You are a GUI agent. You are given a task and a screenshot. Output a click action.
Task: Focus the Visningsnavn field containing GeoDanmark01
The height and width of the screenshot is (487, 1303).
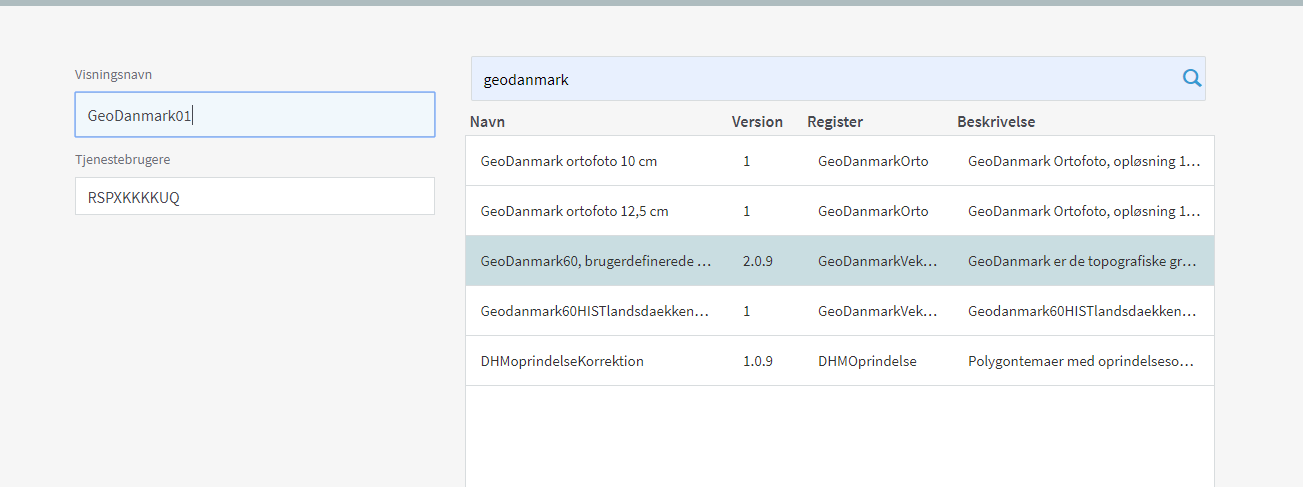pyautogui.click(x=254, y=115)
